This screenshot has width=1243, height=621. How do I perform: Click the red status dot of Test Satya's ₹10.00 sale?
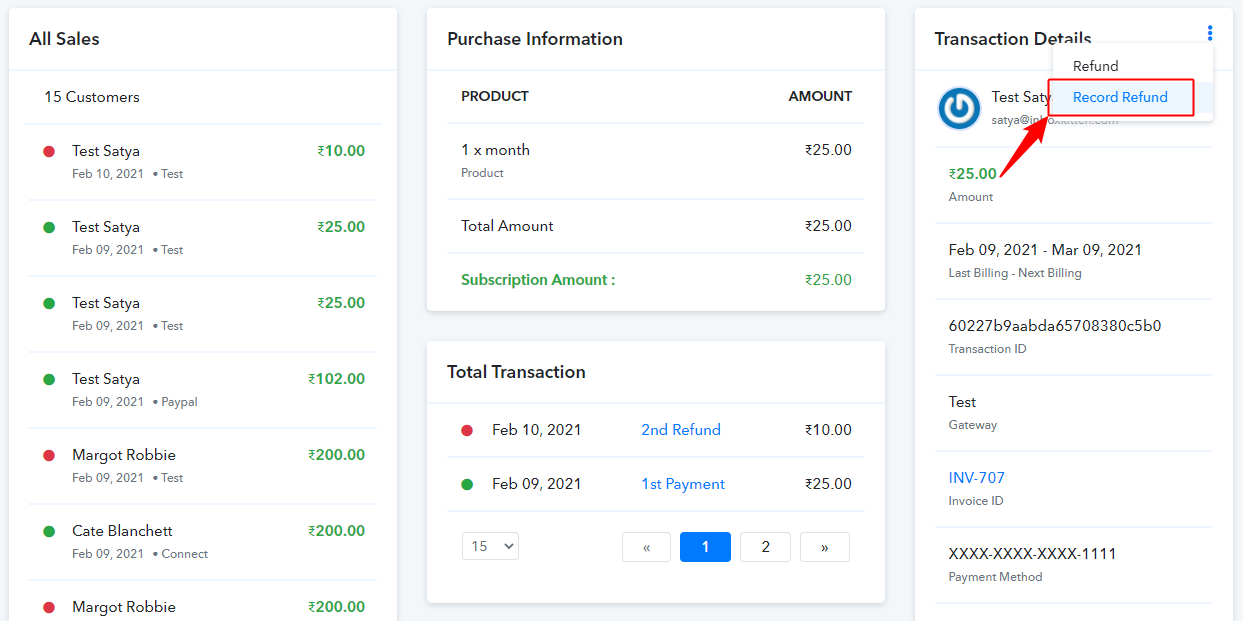pos(49,152)
